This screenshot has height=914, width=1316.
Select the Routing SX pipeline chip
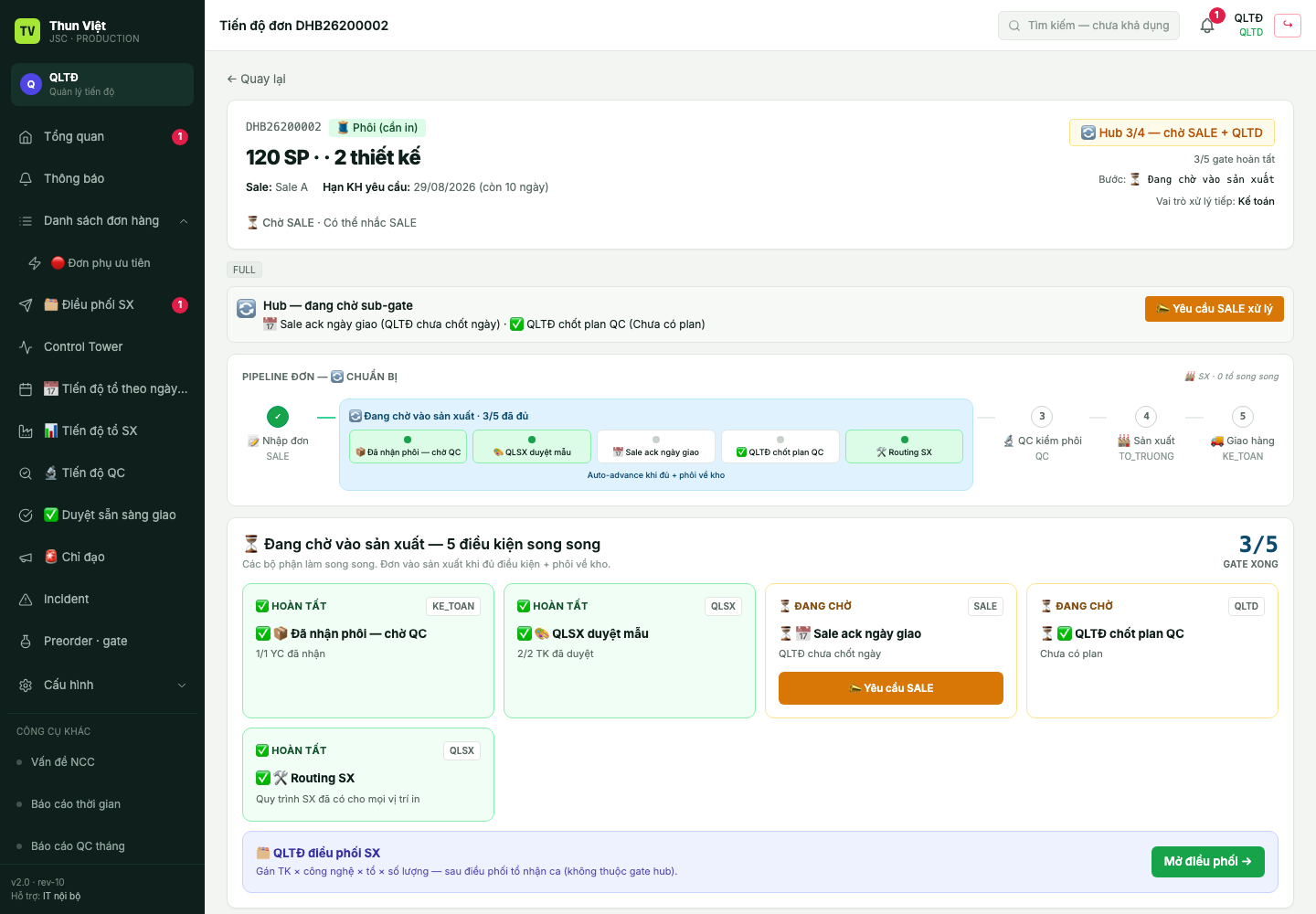[x=904, y=447]
